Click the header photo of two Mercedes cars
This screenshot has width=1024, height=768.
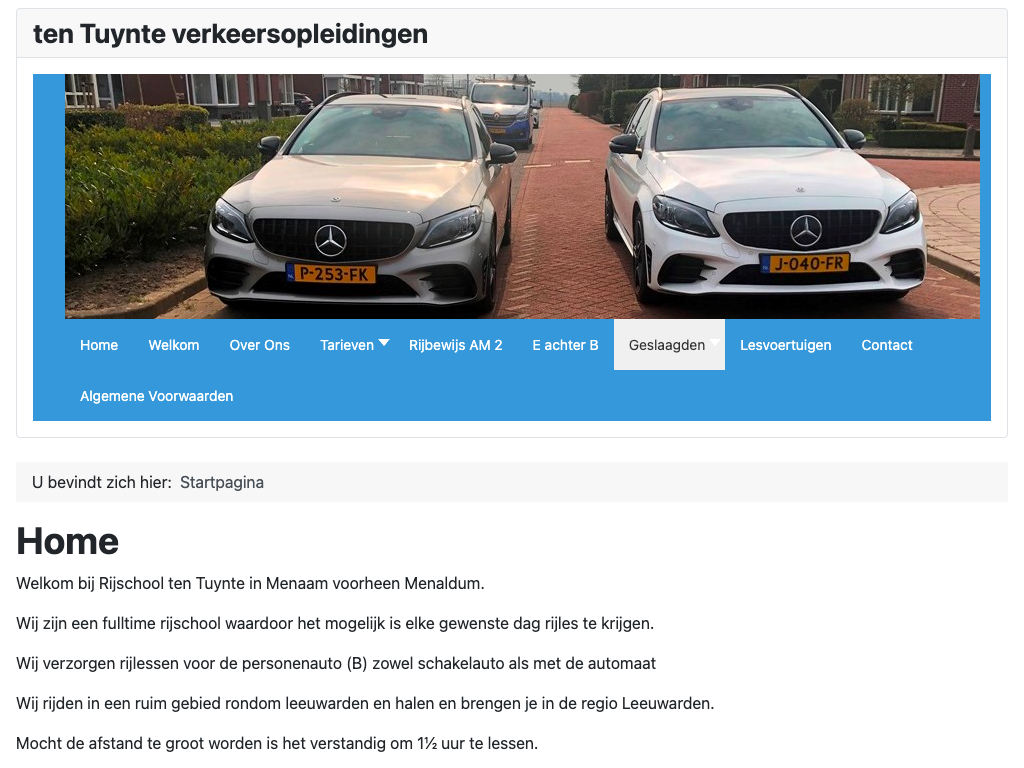coord(522,197)
